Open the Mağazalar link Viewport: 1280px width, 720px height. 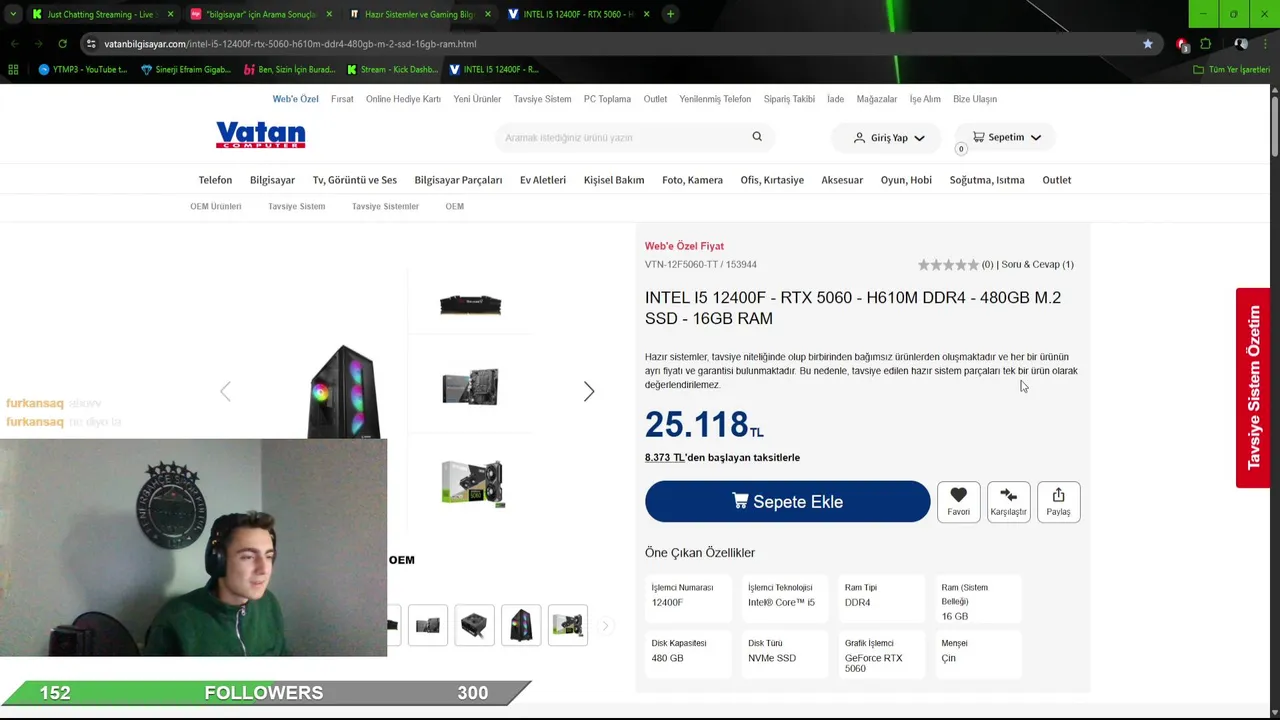pos(877,99)
